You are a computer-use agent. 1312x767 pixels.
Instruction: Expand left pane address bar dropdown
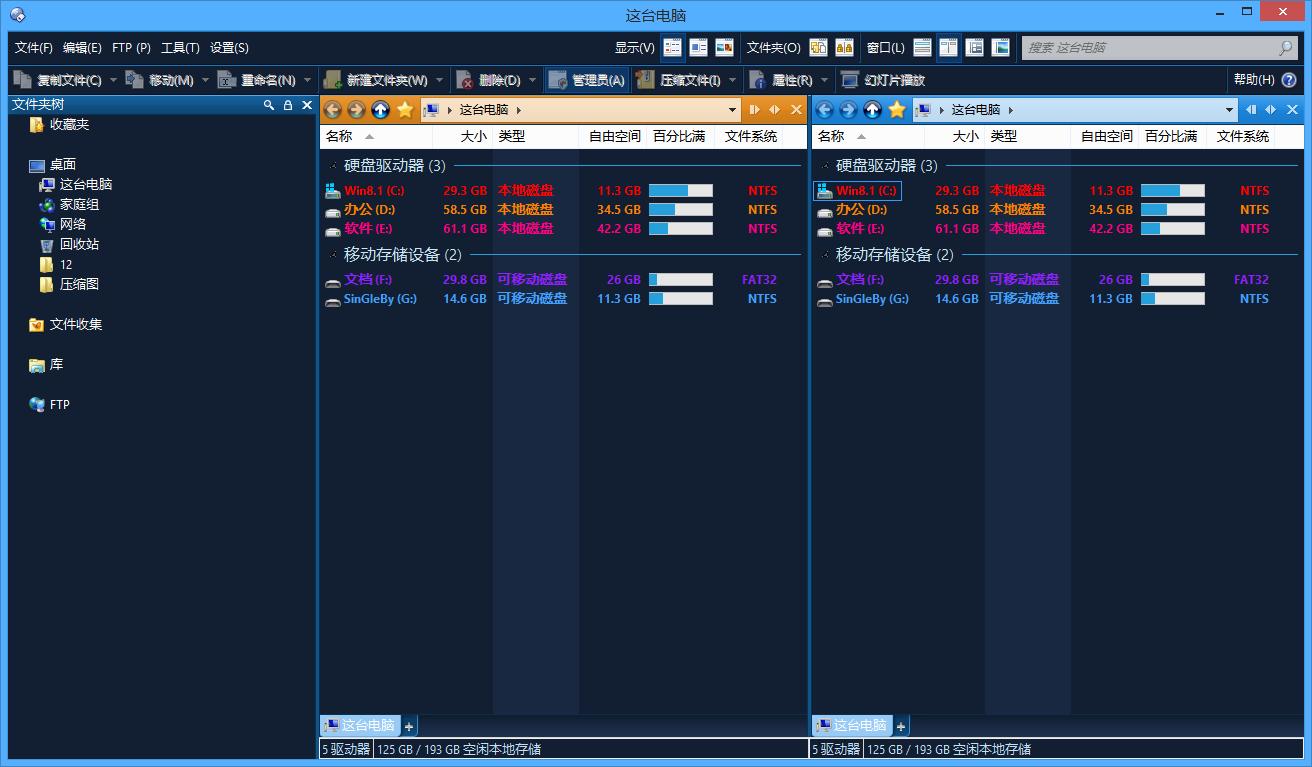(733, 110)
